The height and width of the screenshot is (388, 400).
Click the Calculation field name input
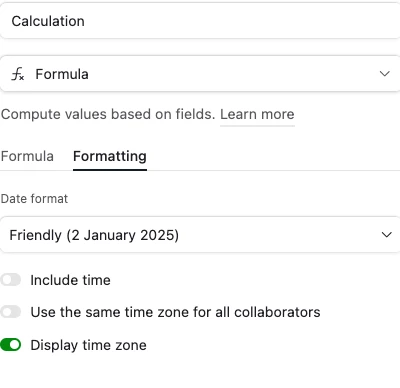coord(200,21)
